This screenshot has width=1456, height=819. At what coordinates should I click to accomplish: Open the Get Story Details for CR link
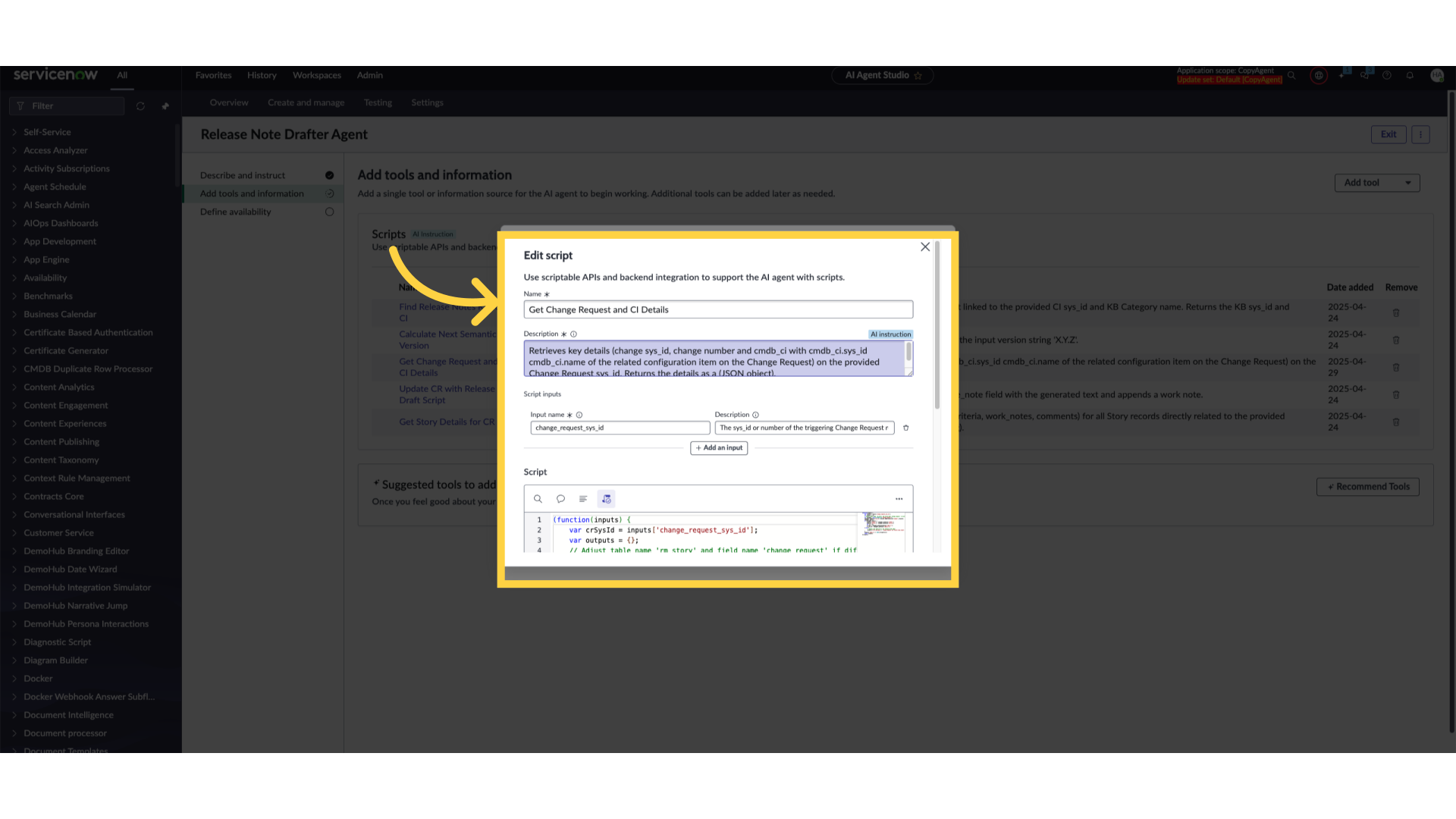(x=447, y=422)
